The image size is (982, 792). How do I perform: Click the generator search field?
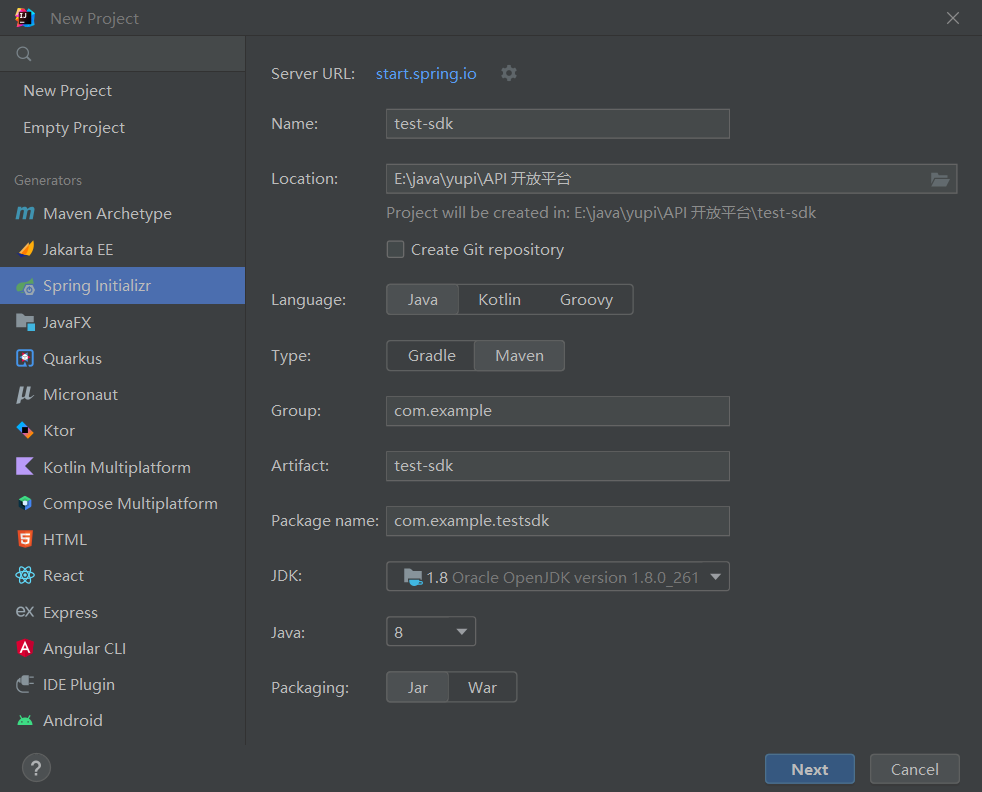point(123,54)
